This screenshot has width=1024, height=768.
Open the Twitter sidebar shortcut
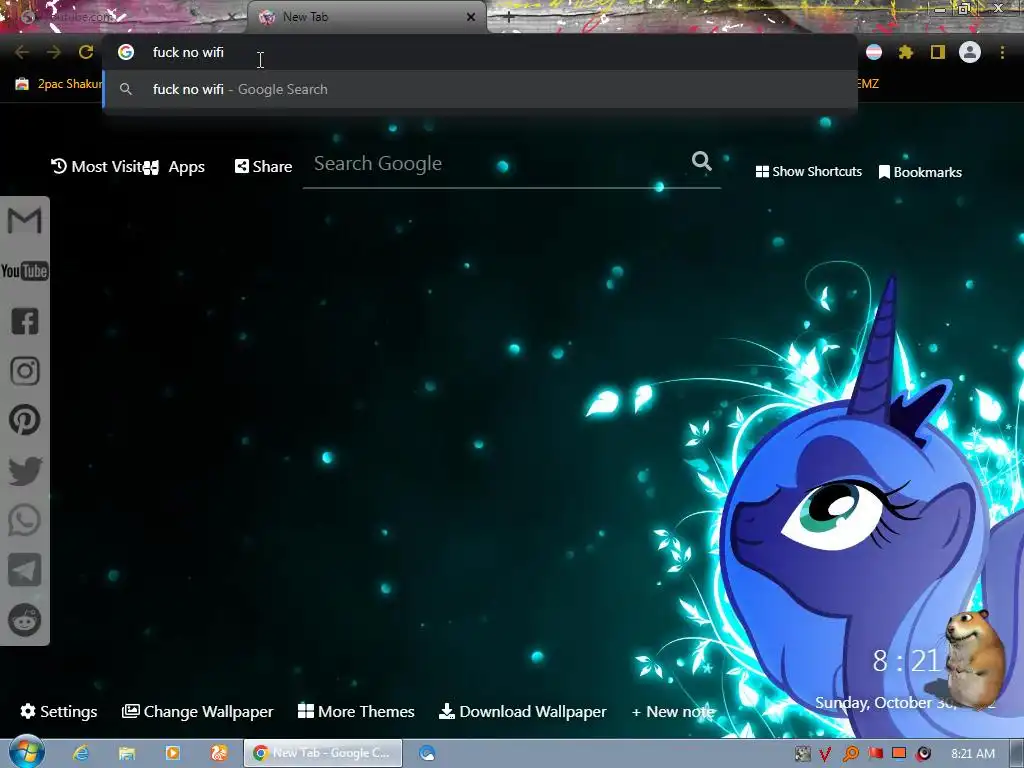pos(25,470)
